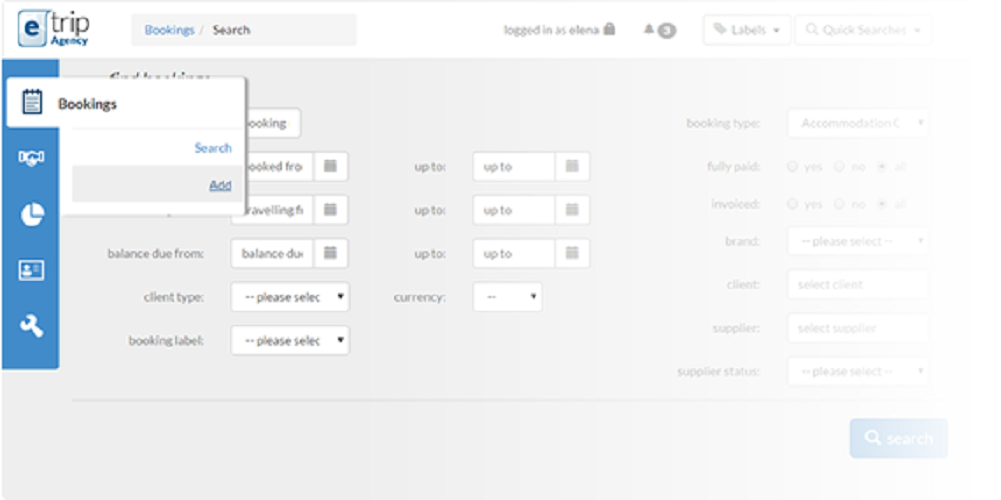Click the contact card icon in sidebar
1001x500 pixels.
tap(31, 270)
